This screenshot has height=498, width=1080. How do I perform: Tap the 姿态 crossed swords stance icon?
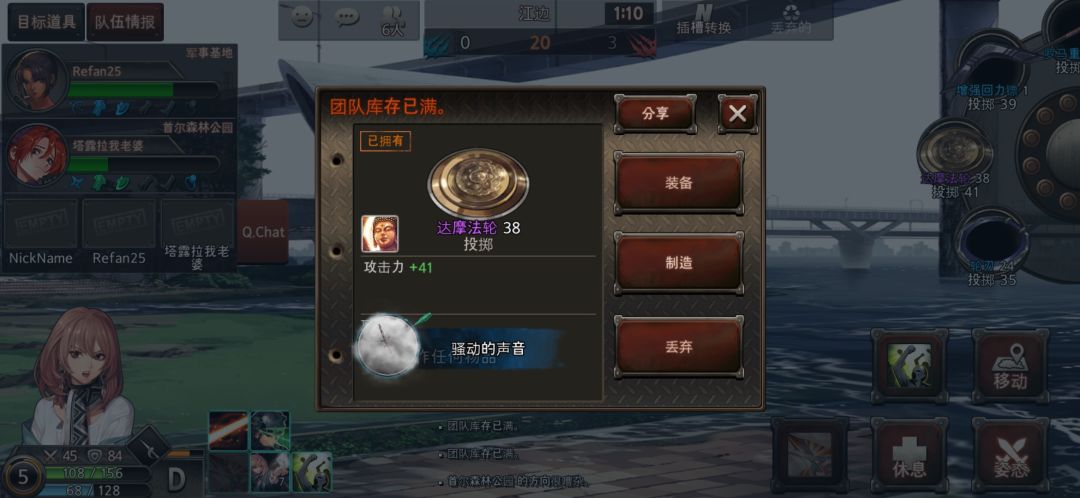(x=1010, y=454)
